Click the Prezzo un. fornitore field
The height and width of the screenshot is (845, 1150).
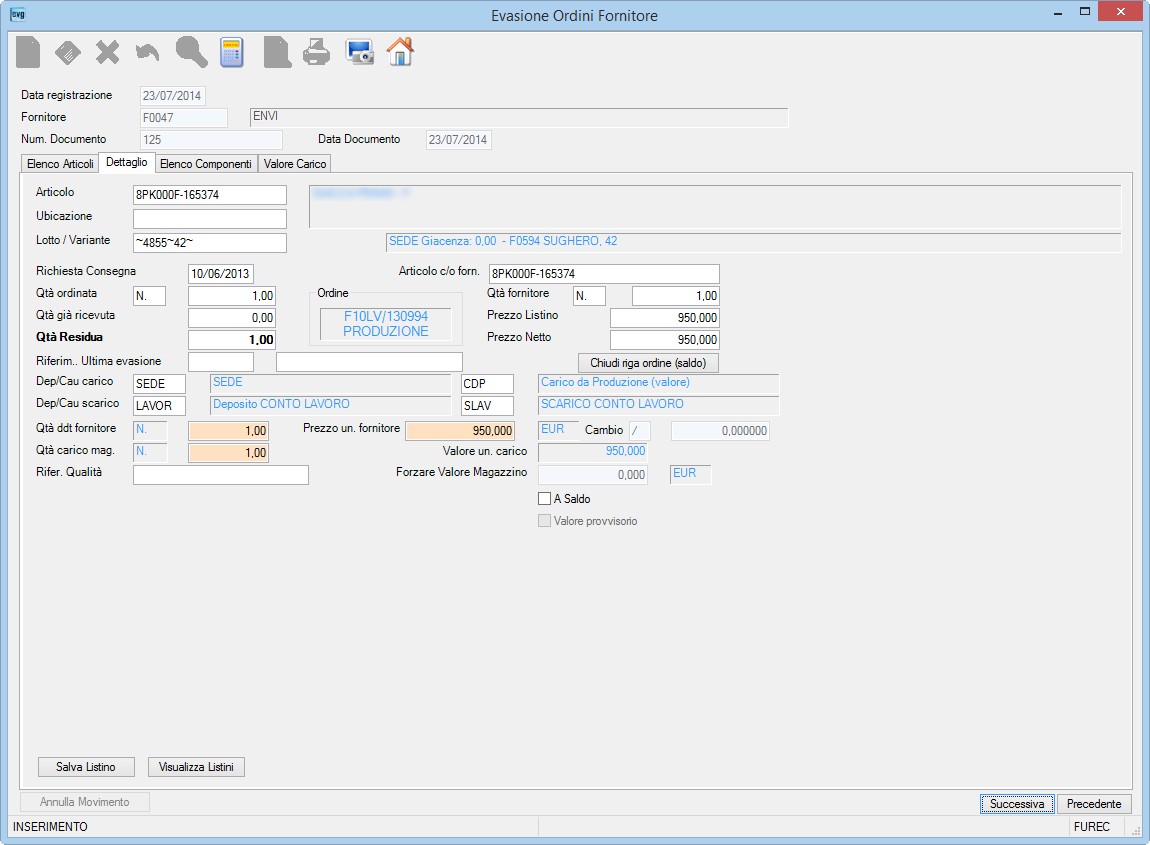460,431
